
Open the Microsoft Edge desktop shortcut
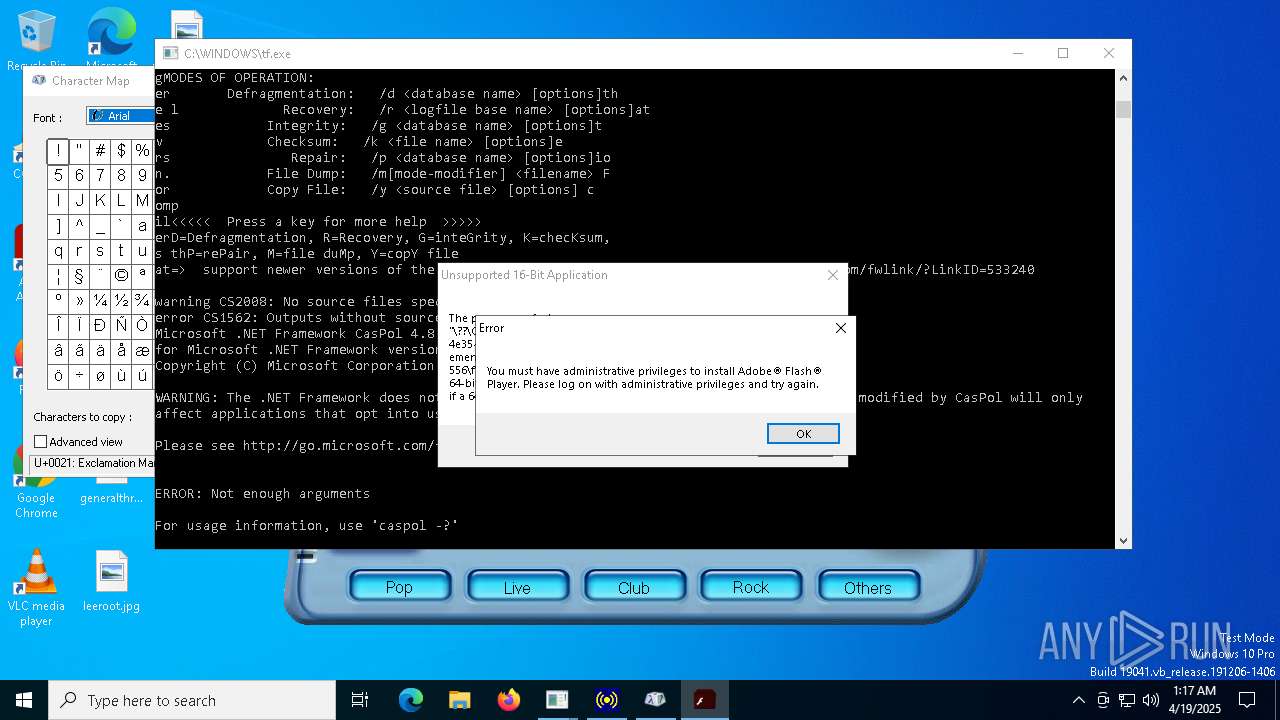pyautogui.click(x=111, y=40)
